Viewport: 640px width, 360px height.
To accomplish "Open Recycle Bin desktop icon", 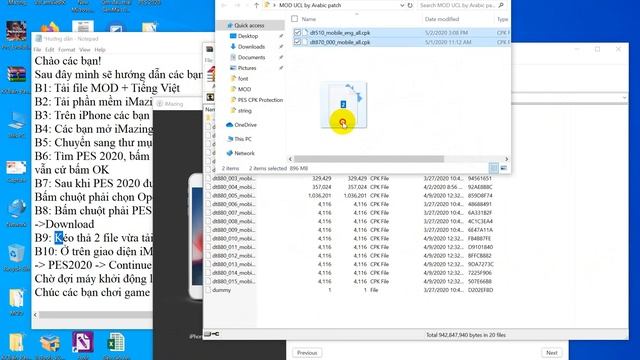I will click(x=16, y=258).
